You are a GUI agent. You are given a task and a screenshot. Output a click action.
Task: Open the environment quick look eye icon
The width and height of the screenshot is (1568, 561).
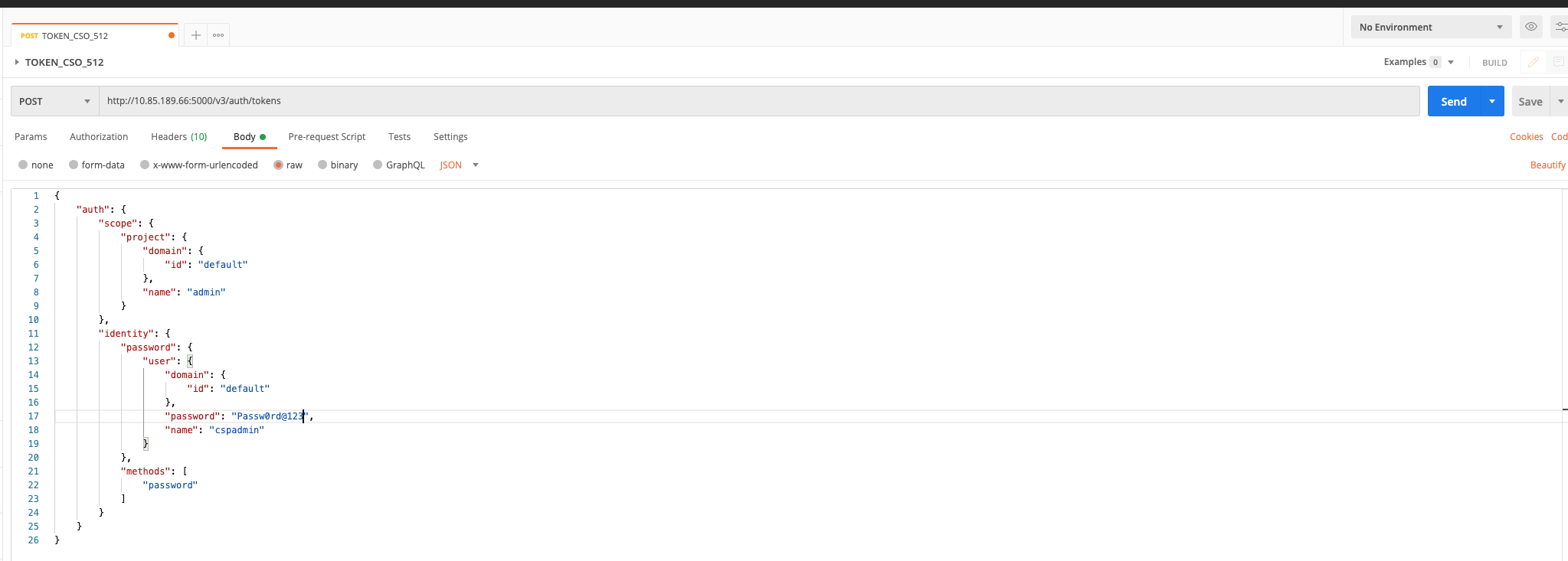[1530, 27]
